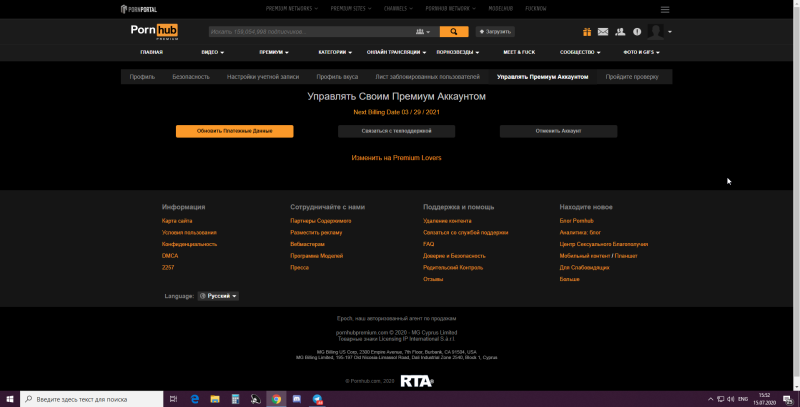Go to the Профиль tab
800x407 pixels.
coord(141,76)
